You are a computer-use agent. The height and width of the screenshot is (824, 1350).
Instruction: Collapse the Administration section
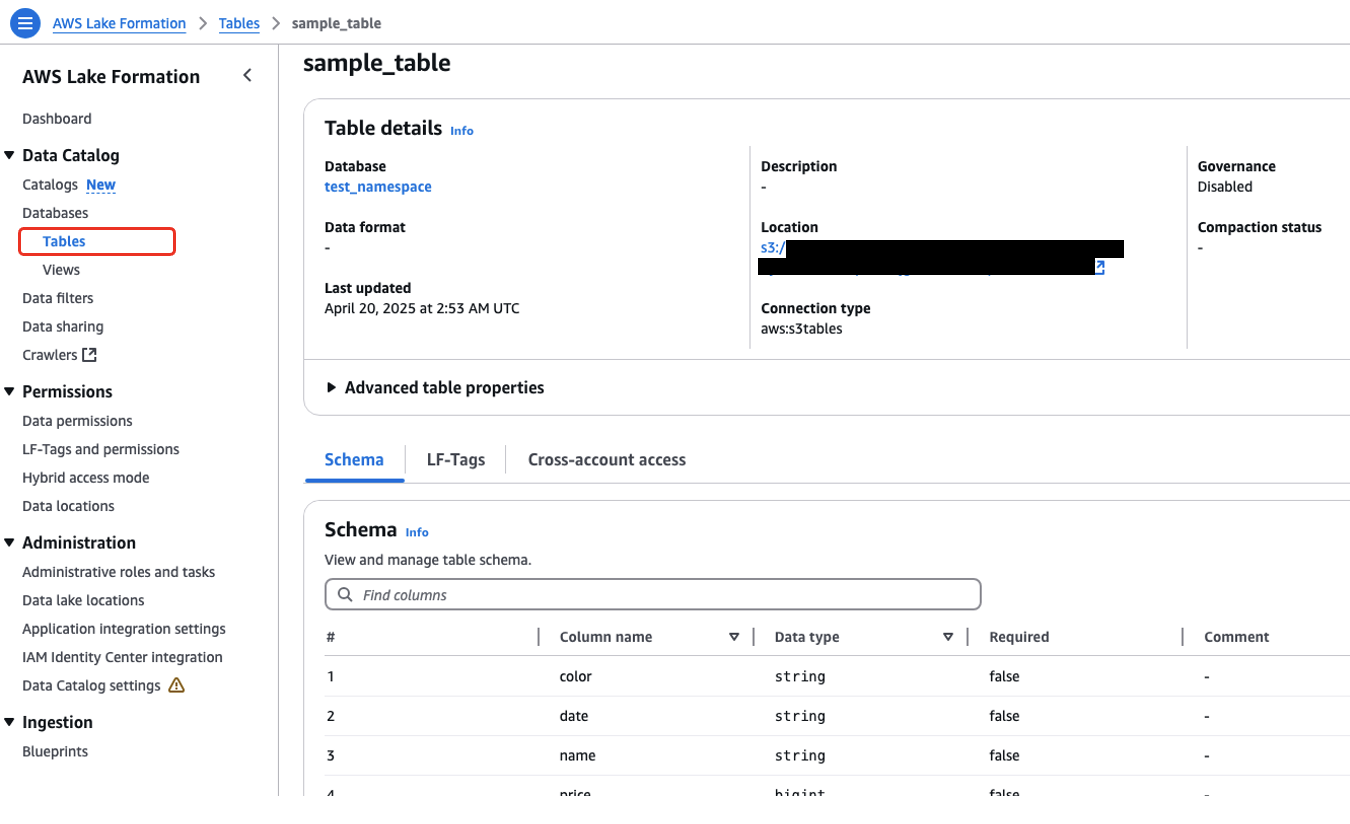pos(9,542)
